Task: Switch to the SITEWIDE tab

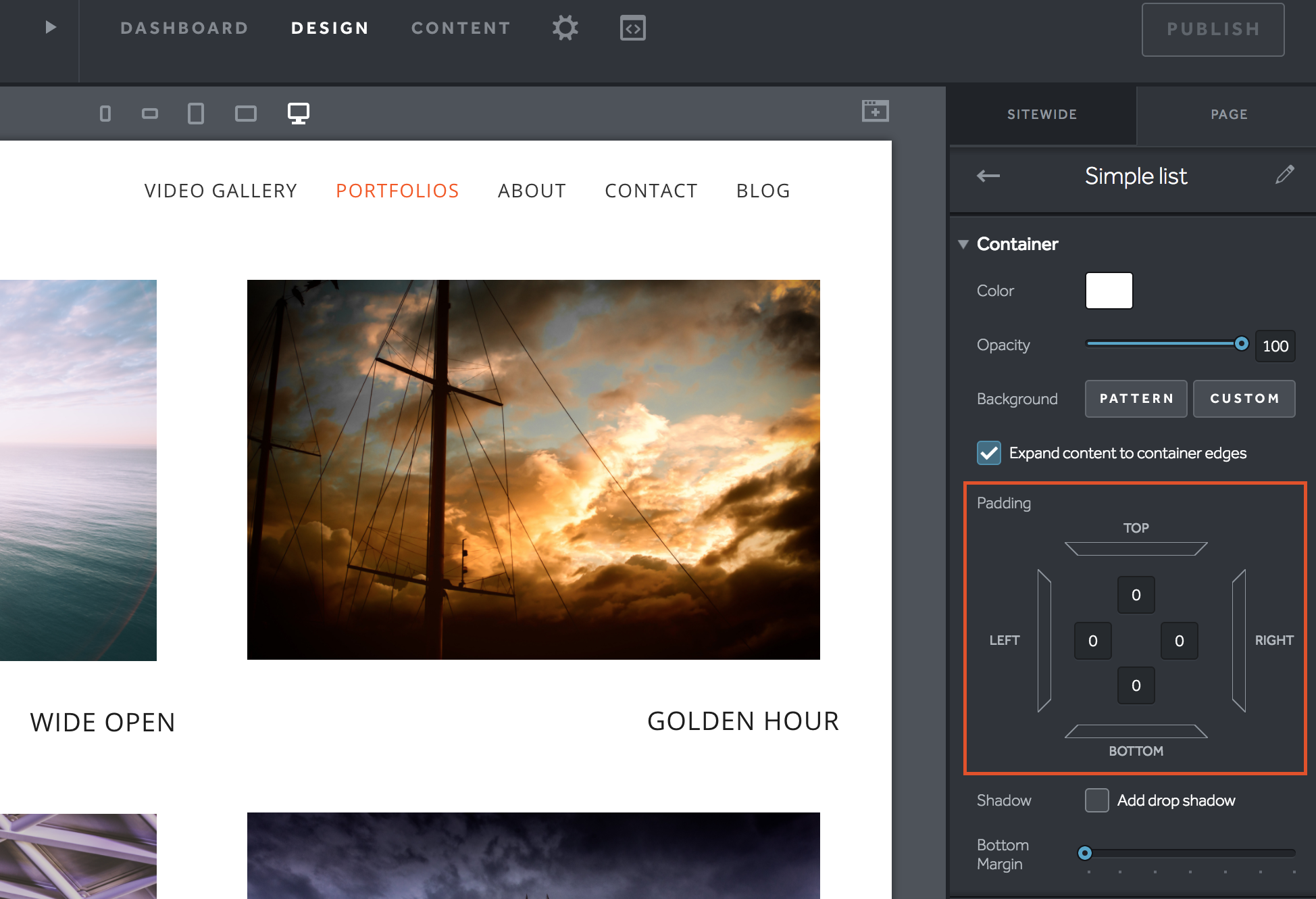Action: (1042, 114)
